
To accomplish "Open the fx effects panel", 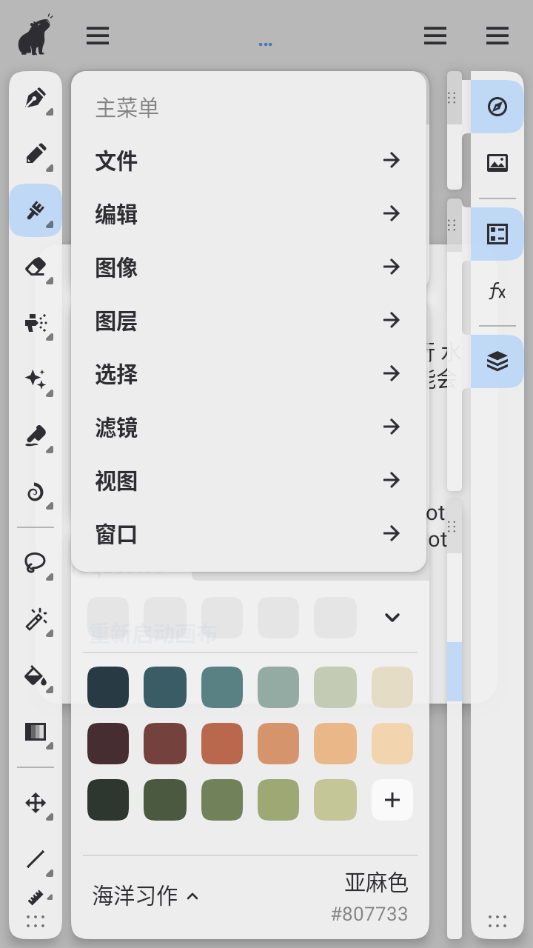I will coord(497,291).
